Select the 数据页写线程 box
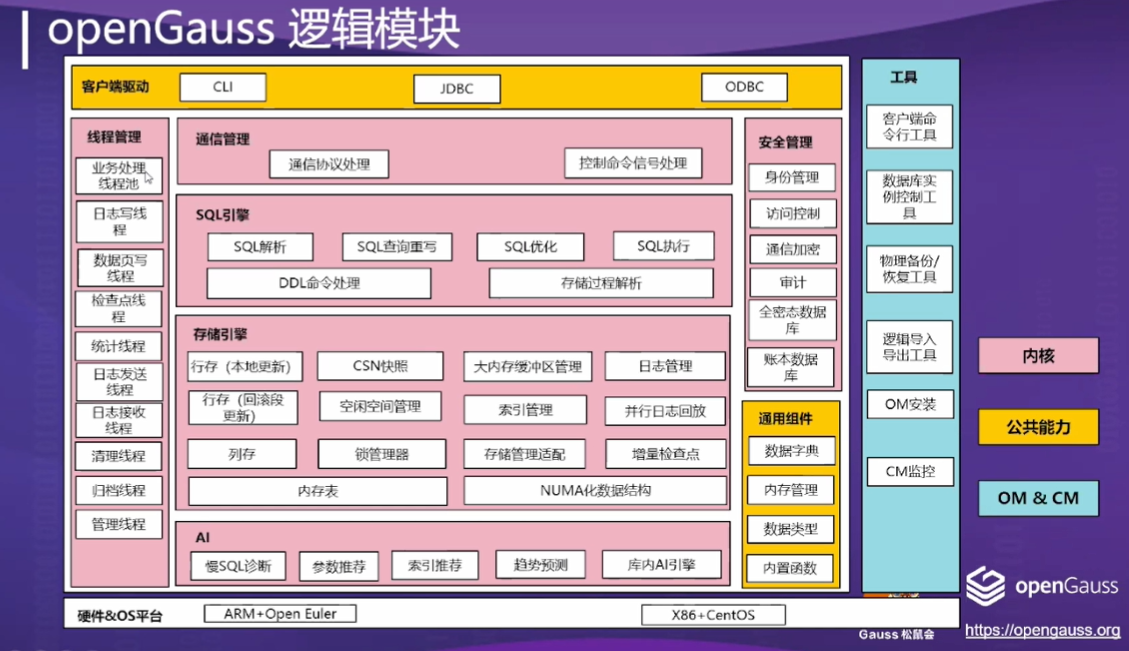This screenshot has width=1129, height=651. (x=120, y=267)
